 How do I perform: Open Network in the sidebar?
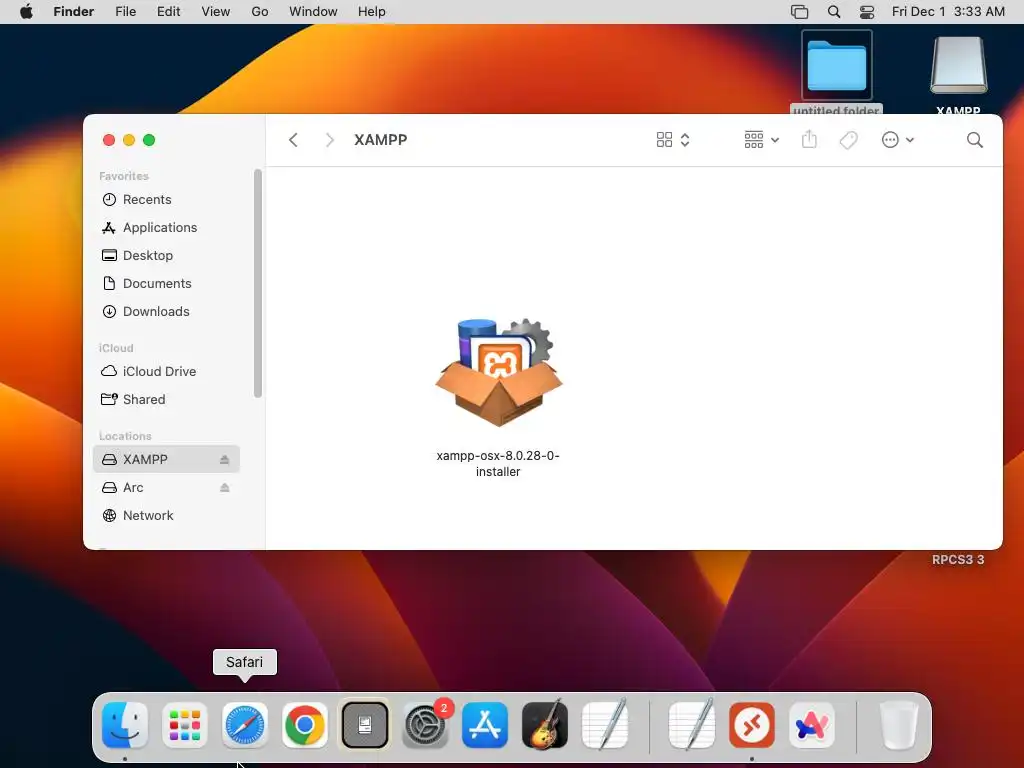pos(167,515)
